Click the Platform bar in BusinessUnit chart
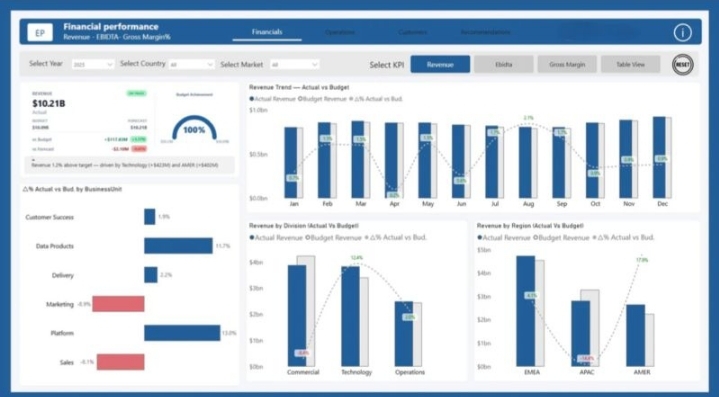 (x=182, y=333)
